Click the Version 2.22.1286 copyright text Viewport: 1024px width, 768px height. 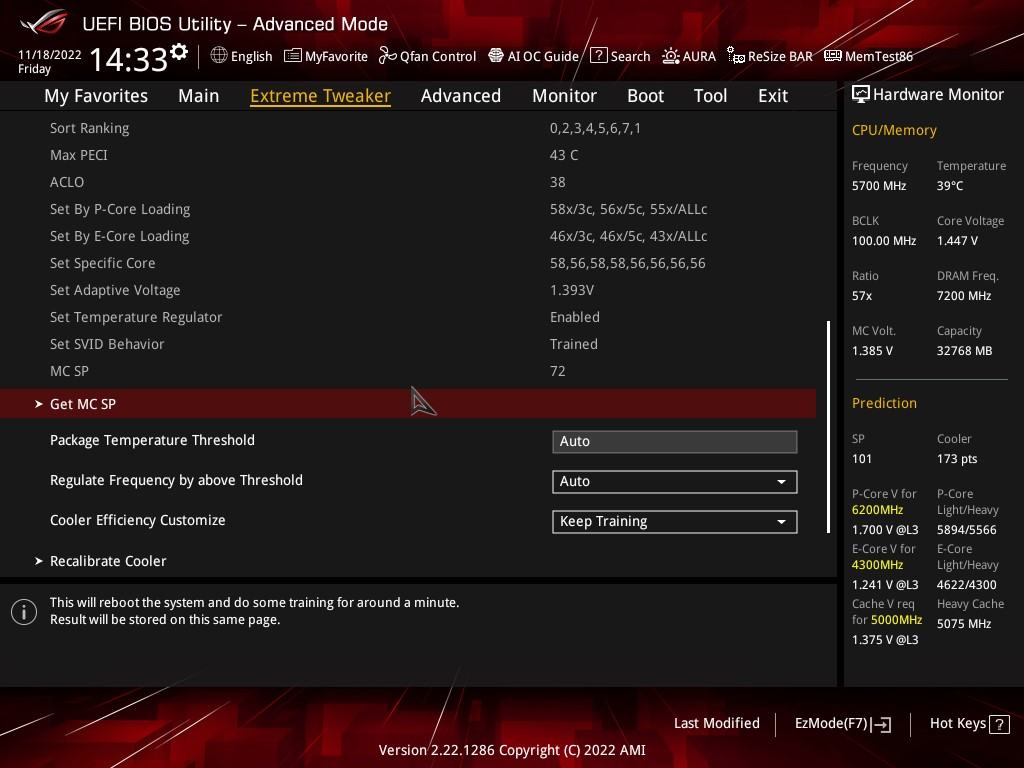coord(512,750)
